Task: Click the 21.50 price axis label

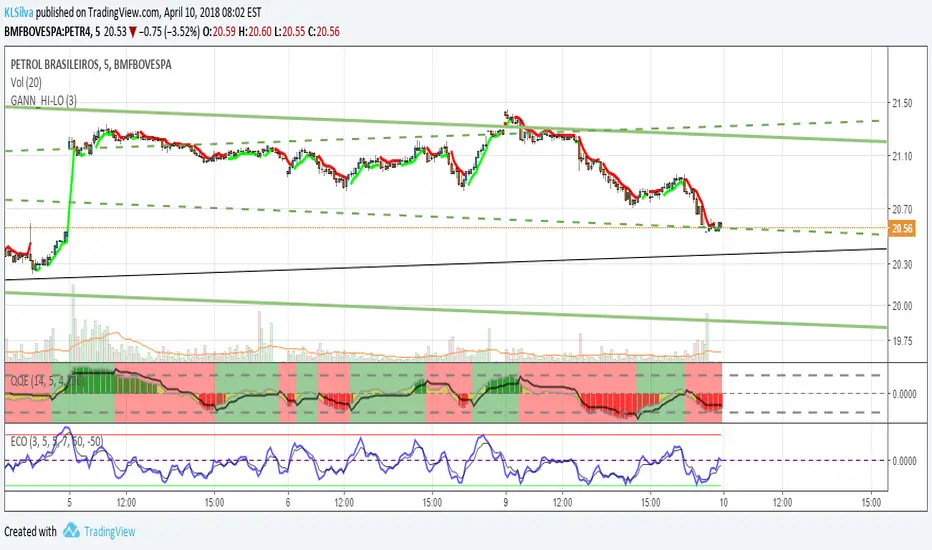Action: pos(902,103)
